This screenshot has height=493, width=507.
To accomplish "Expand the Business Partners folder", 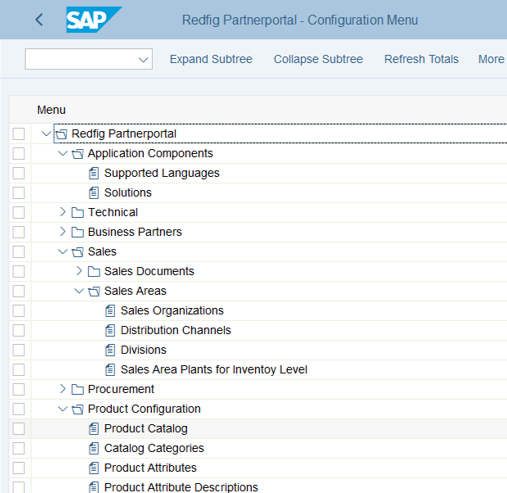I will 62,232.
